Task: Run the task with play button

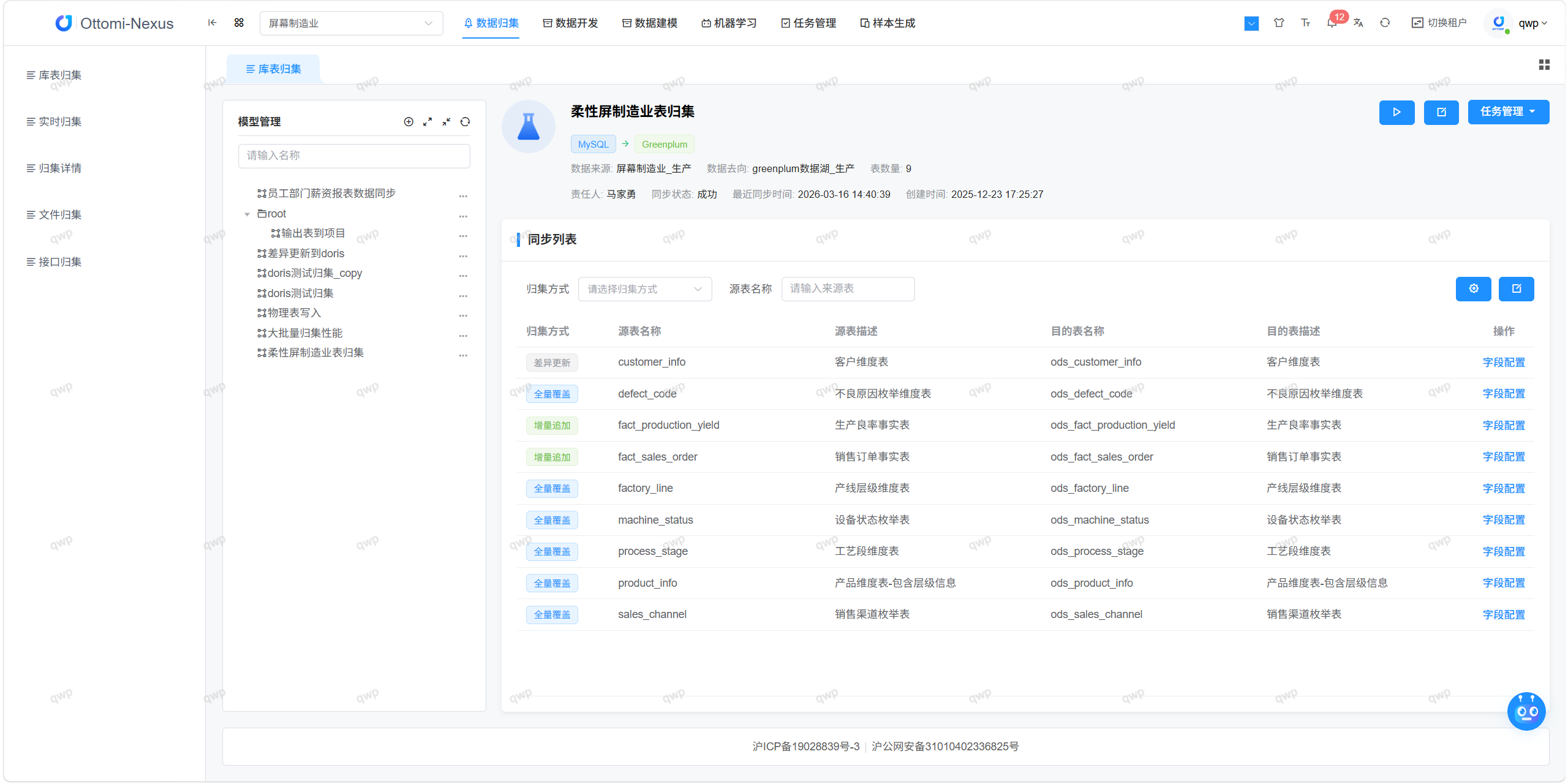Action: (1396, 112)
